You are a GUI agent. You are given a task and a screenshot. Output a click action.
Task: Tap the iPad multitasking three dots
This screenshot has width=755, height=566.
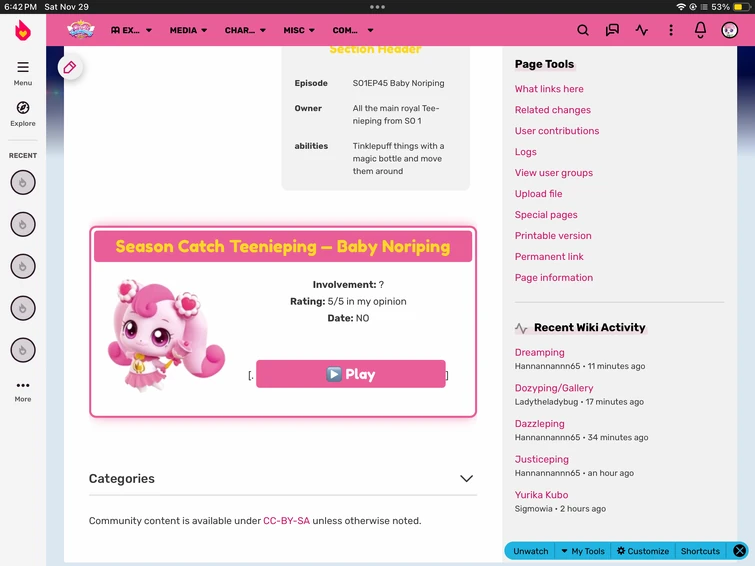point(377,7)
